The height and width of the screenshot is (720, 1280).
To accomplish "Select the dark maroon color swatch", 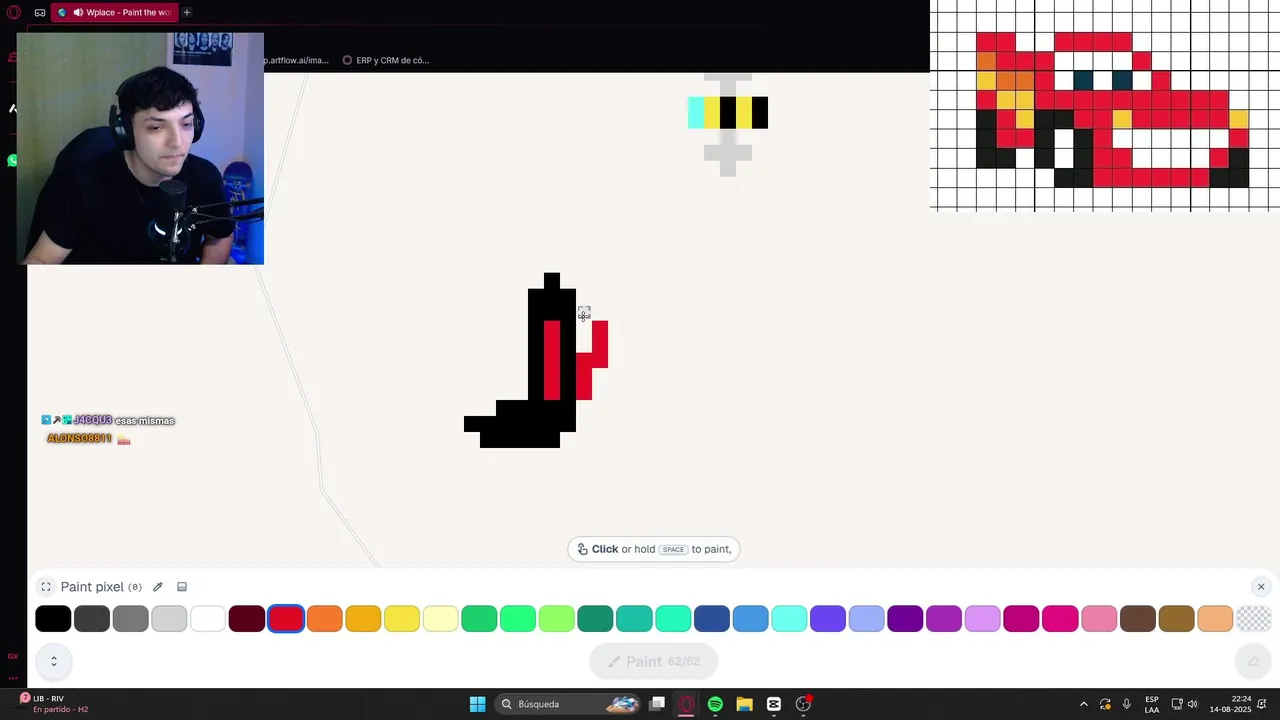I will [247, 619].
